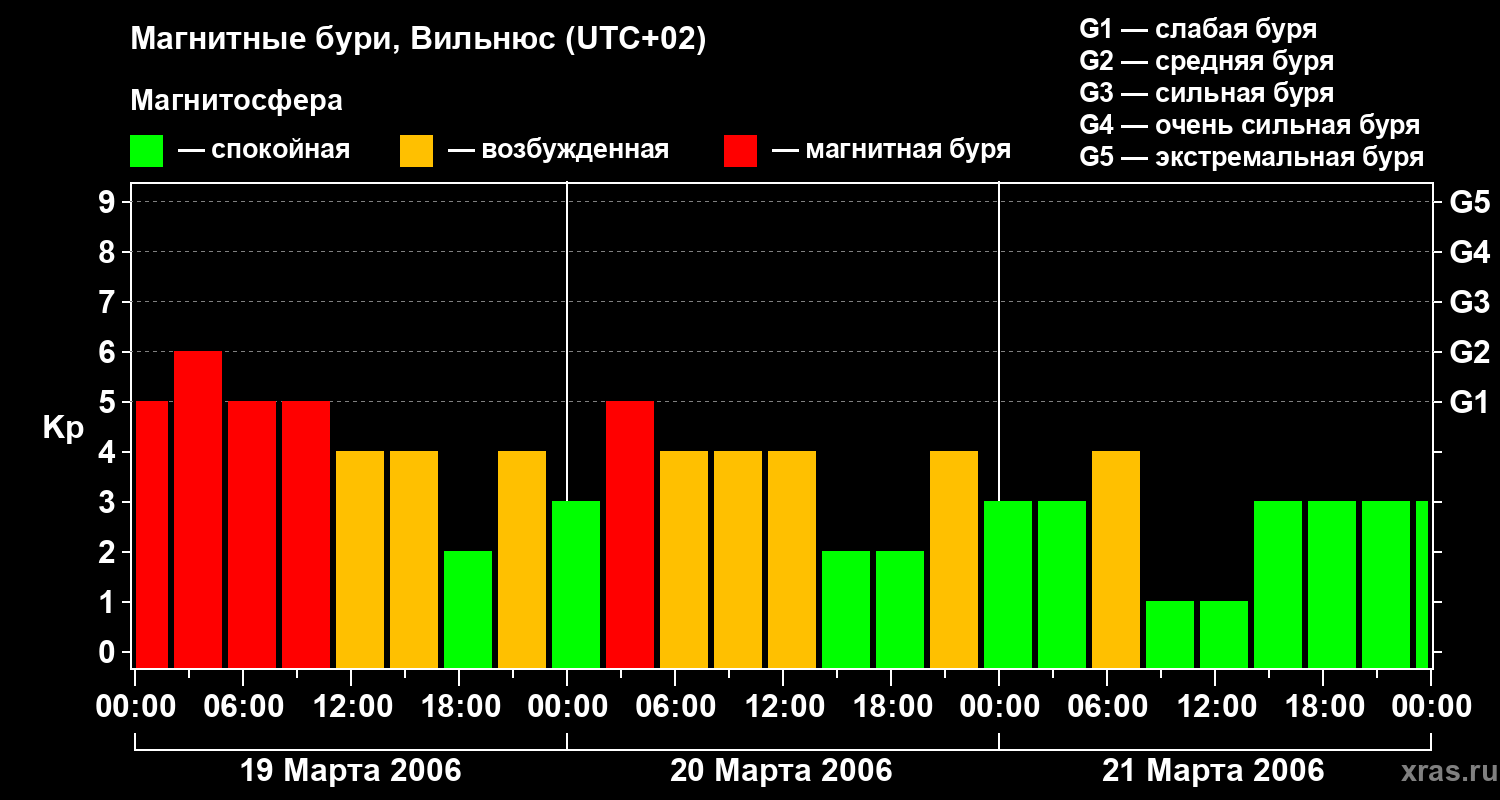The height and width of the screenshot is (800, 1500).
Task: Click the yellow 'возбужденная' legend swatch
Action: tap(417, 151)
